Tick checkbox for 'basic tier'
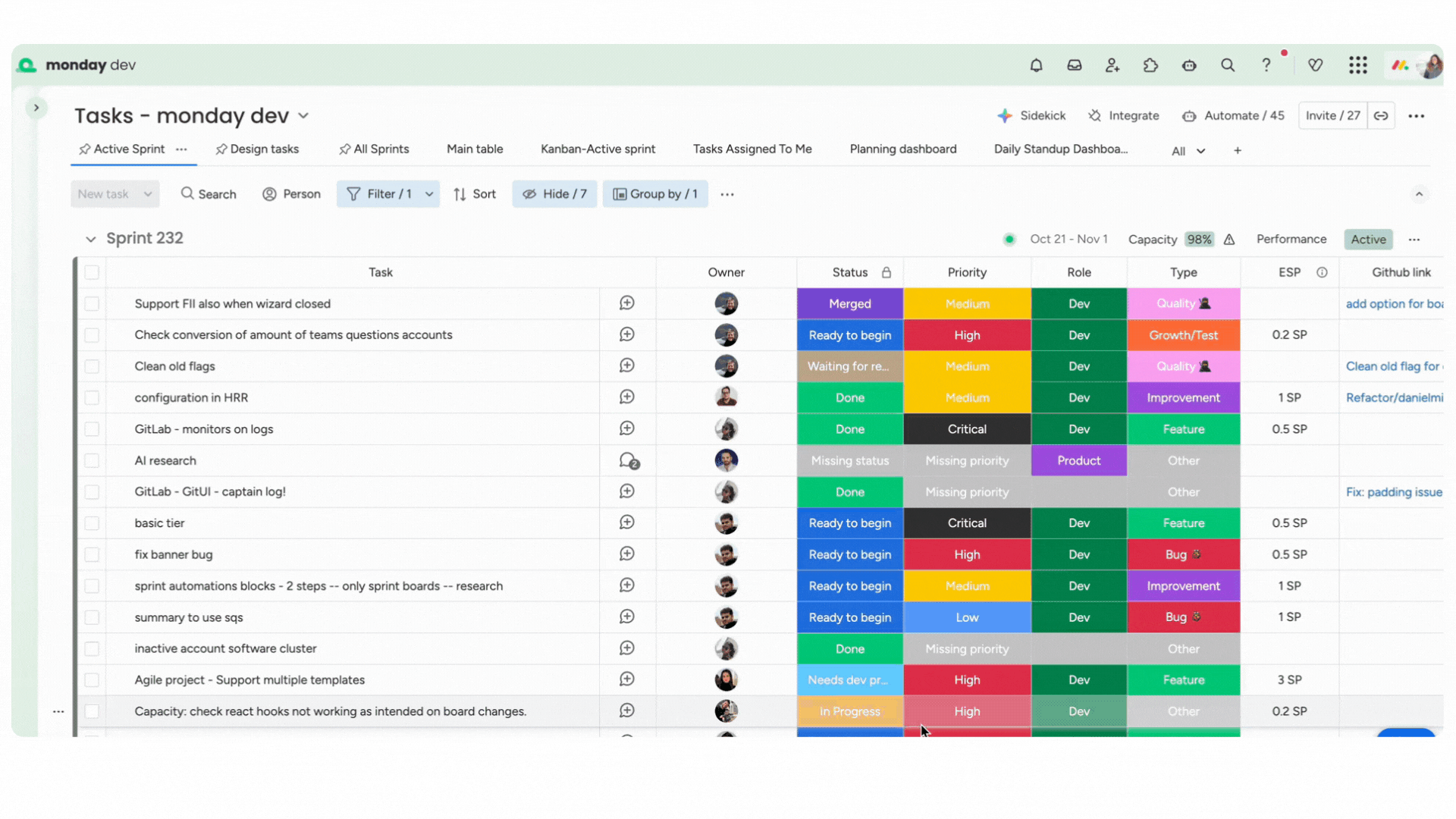Screen dimensions: 1456x819 [92, 523]
